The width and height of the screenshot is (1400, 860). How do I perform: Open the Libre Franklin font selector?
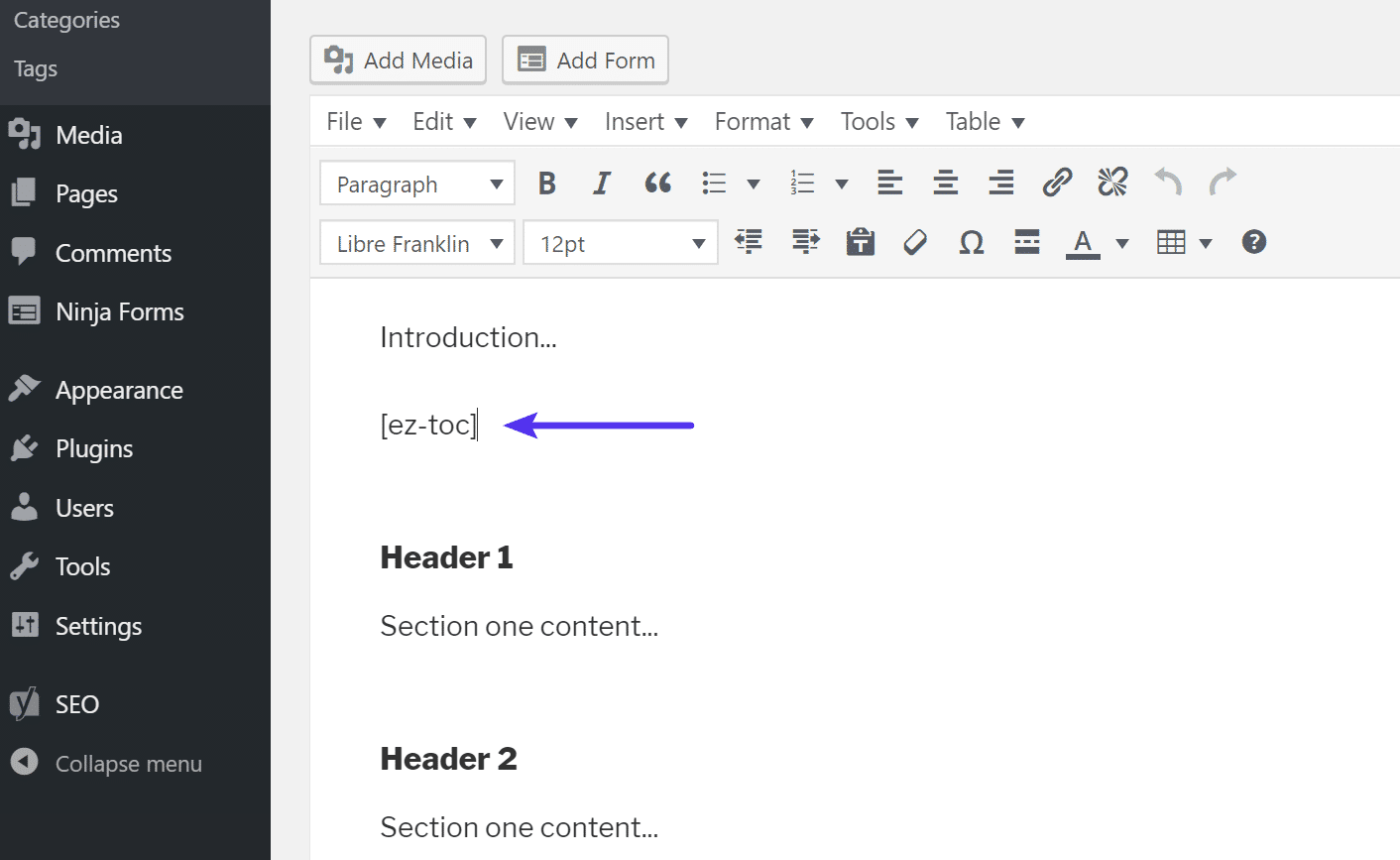tap(416, 242)
